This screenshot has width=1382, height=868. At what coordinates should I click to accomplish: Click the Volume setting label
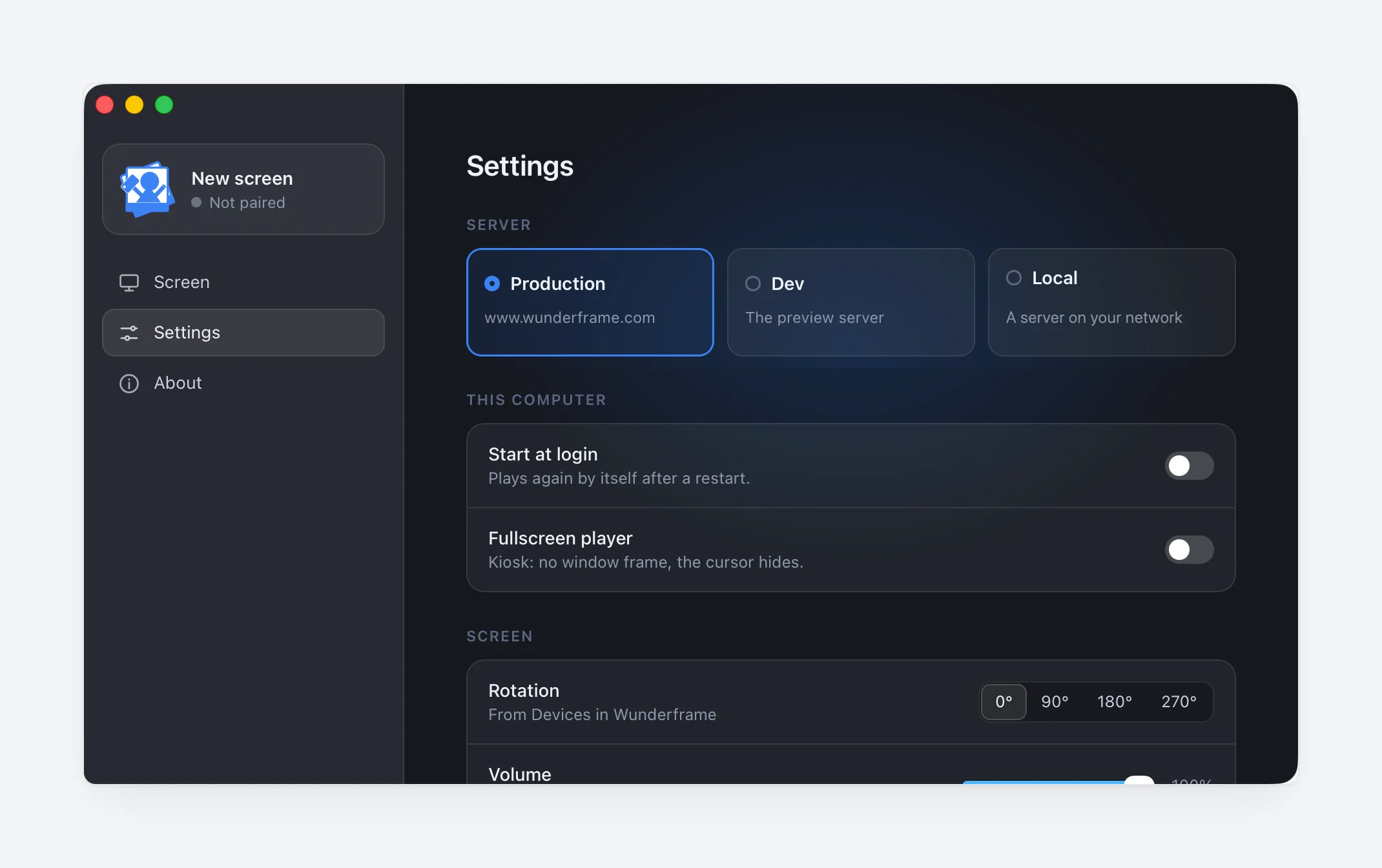pos(520,774)
